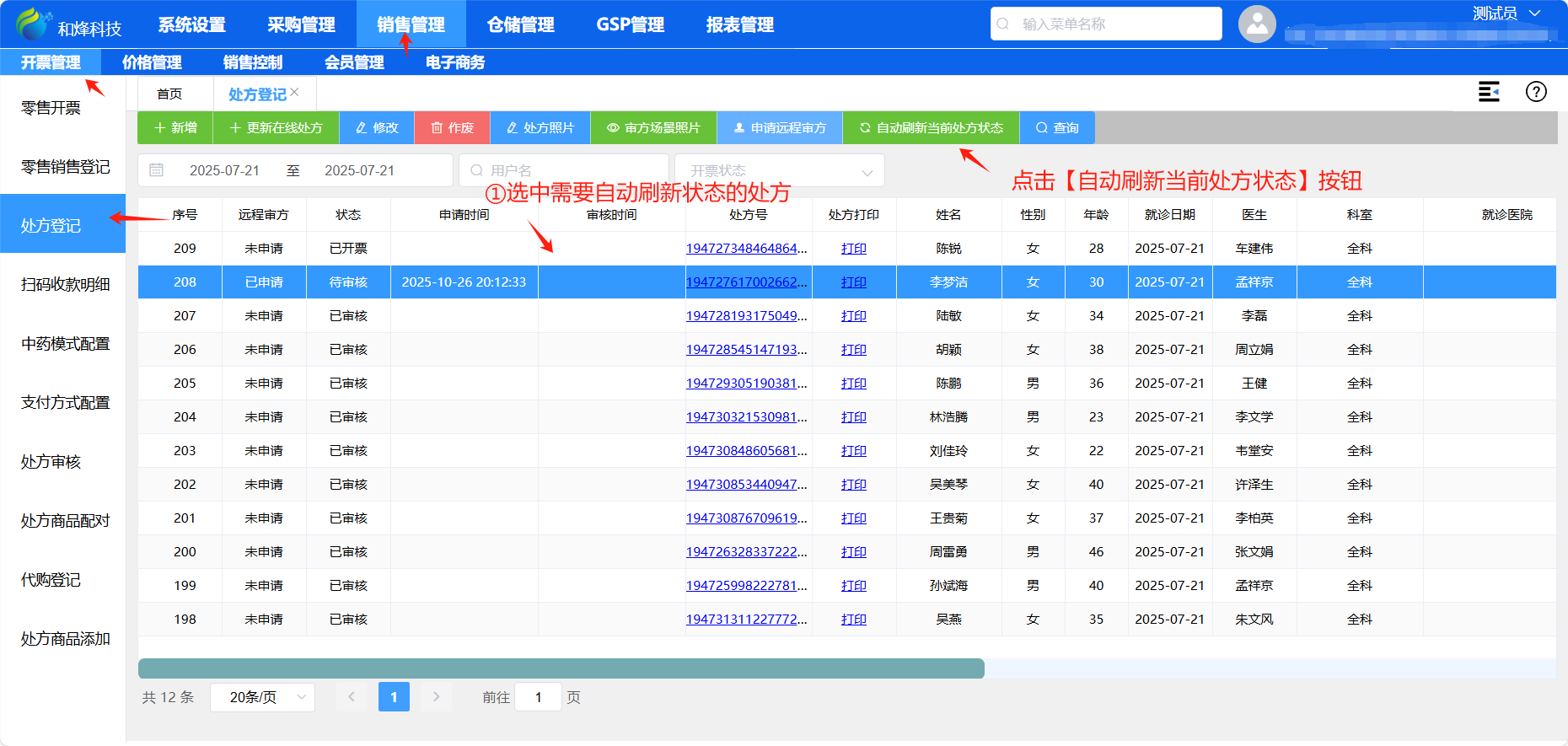Click the horizontal table scrollbar
Screen dimensions: 1568x746
pos(561,668)
